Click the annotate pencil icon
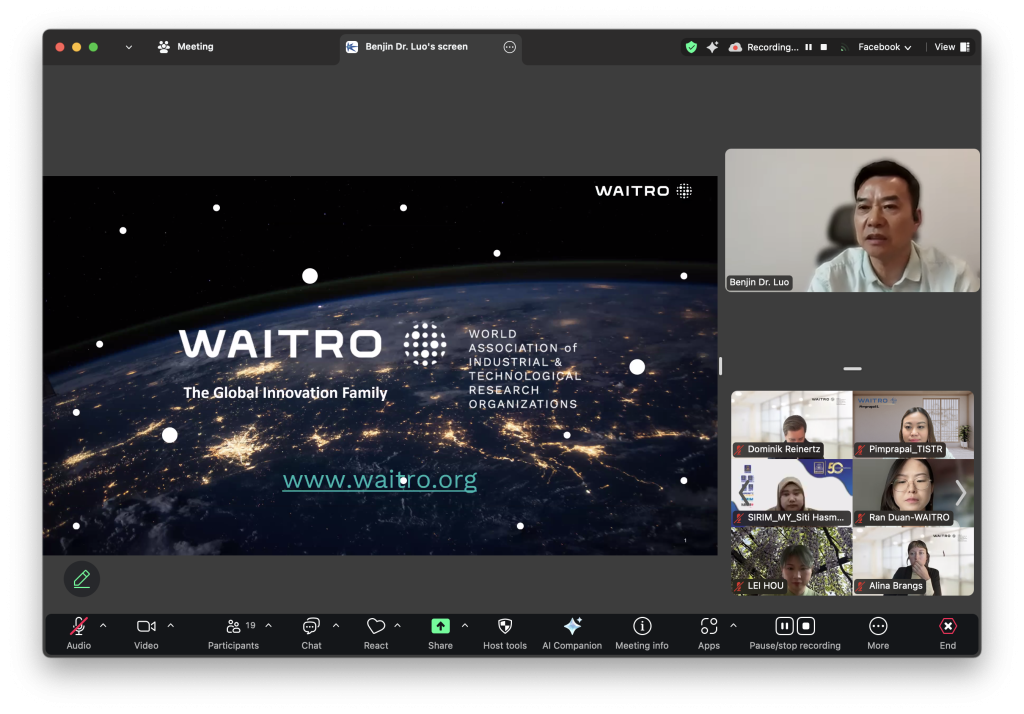Image resolution: width=1024 pixels, height=714 pixels. (x=82, y=578)
